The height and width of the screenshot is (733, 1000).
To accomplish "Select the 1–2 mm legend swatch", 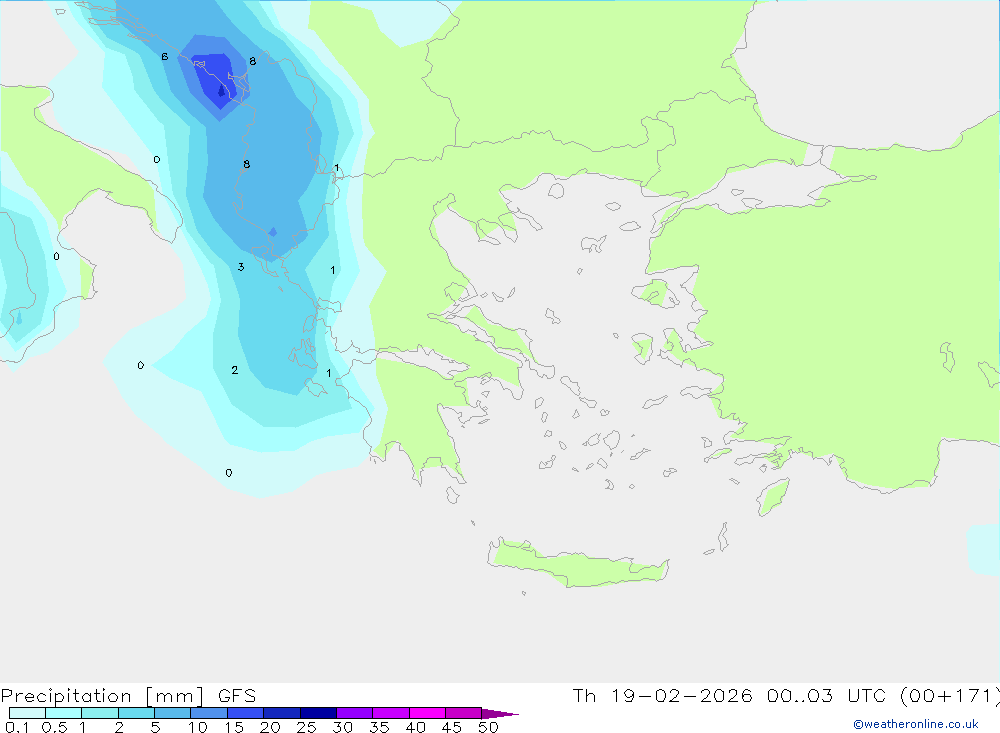I will 100,713.
